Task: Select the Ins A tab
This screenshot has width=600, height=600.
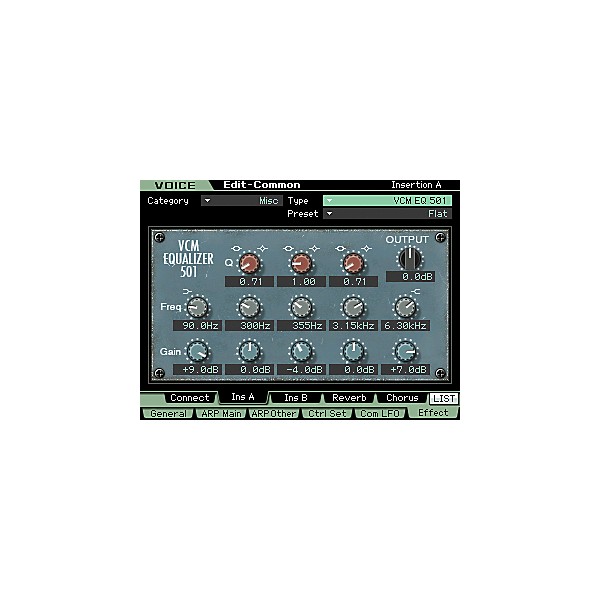Action: [x=243, y=397]
